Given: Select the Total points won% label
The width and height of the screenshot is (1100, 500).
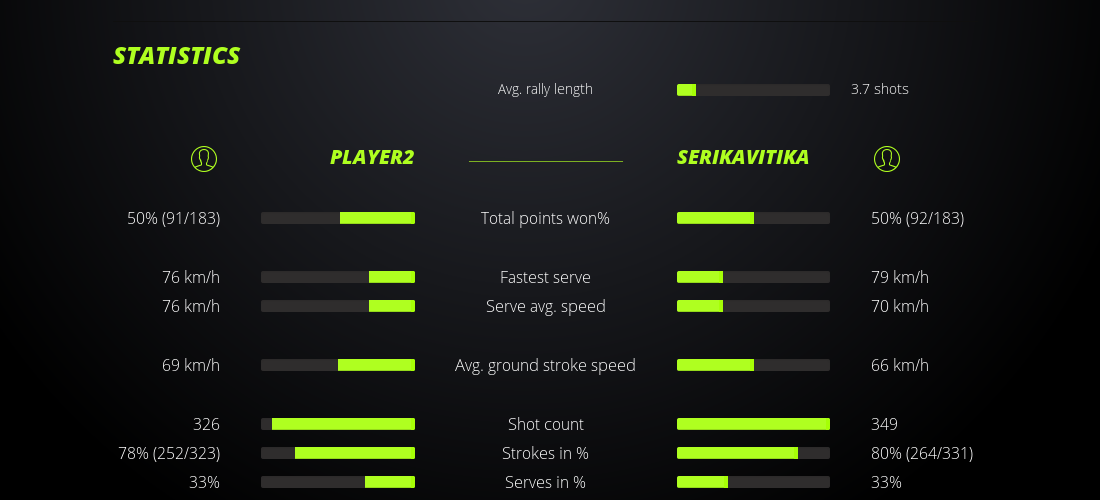Looking at the screenshot, I should (545, 218).
